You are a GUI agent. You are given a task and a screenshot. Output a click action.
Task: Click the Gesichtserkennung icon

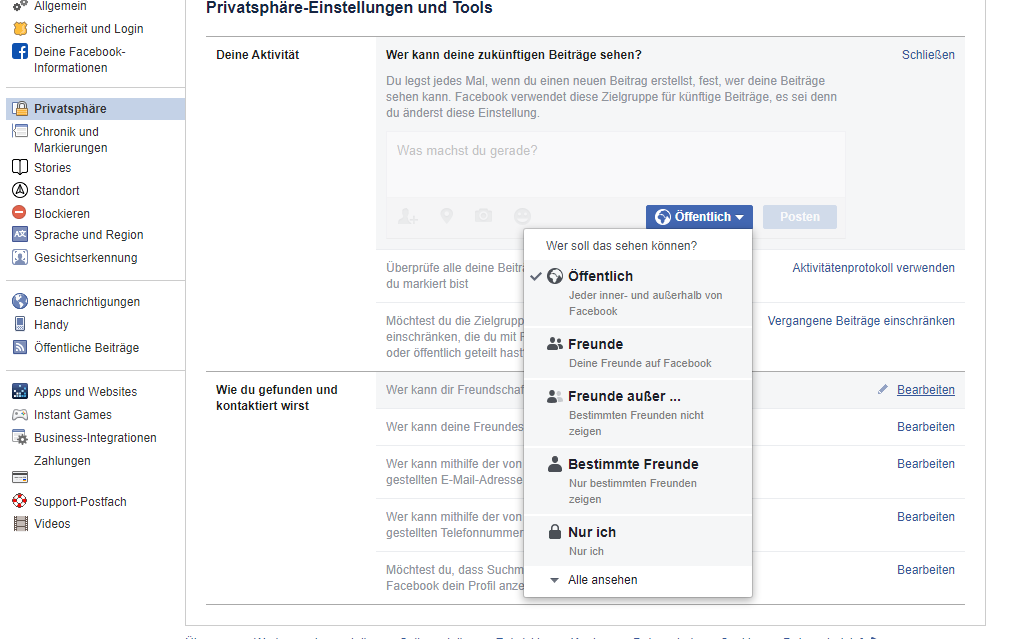coord(19,257)
